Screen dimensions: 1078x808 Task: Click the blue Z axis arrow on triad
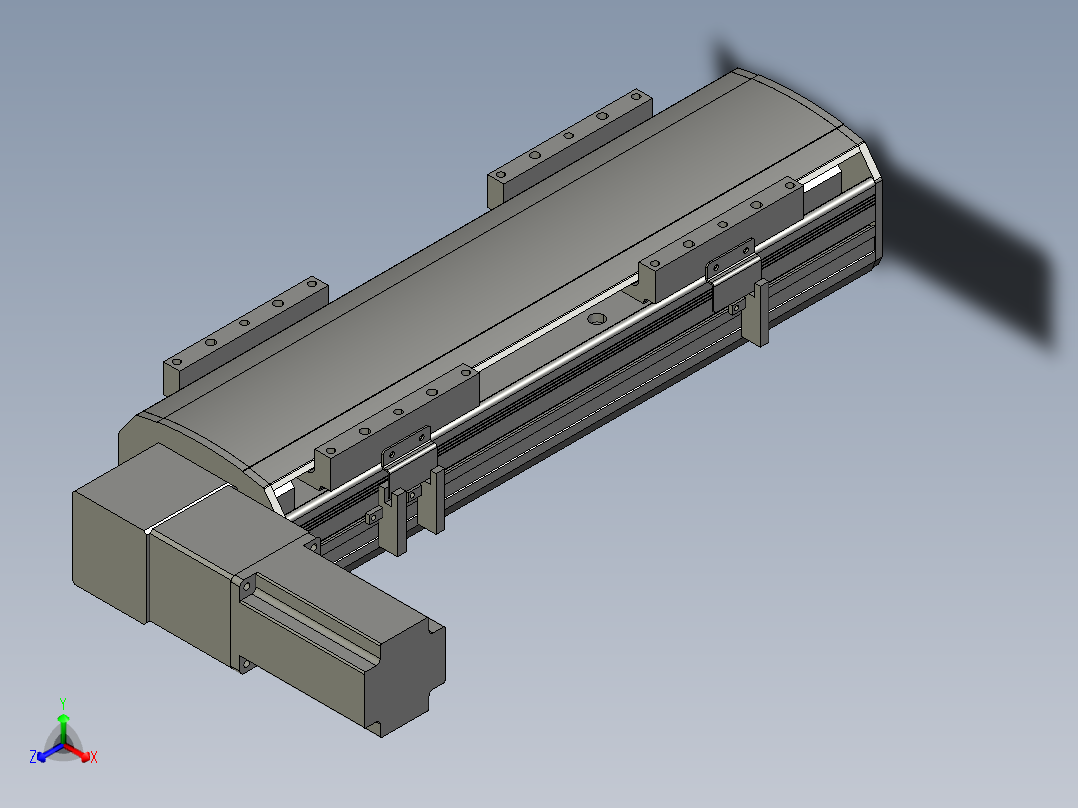[50, 753]
